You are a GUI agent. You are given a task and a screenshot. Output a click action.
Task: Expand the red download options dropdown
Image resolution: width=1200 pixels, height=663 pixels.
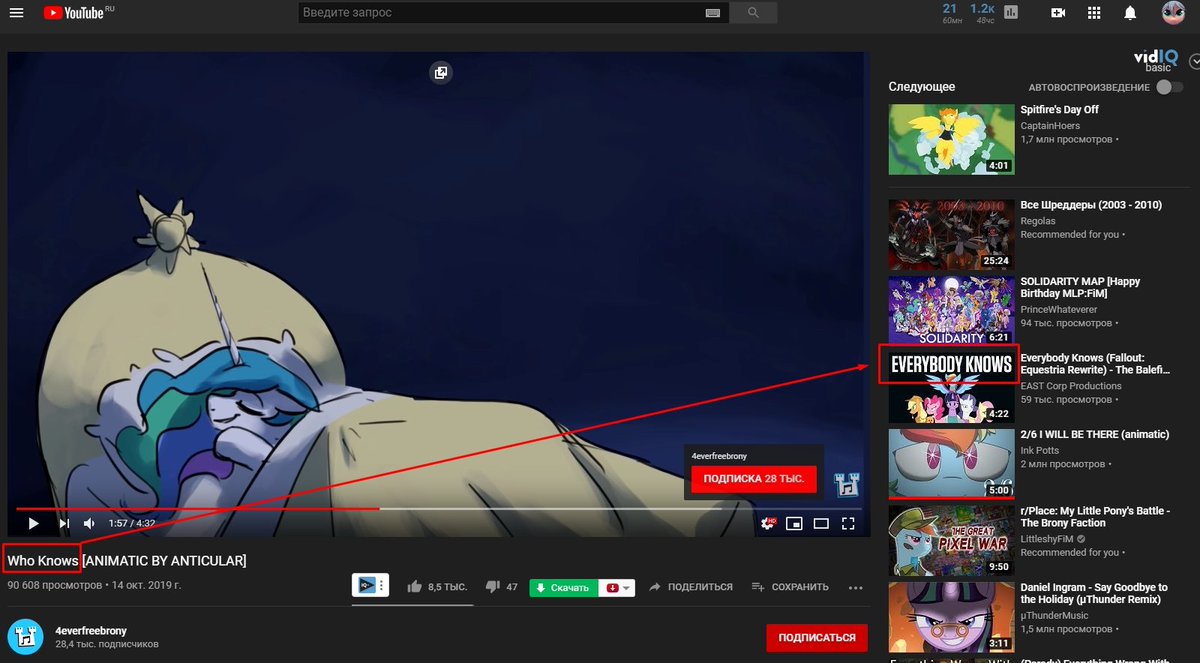click(619, 587)
